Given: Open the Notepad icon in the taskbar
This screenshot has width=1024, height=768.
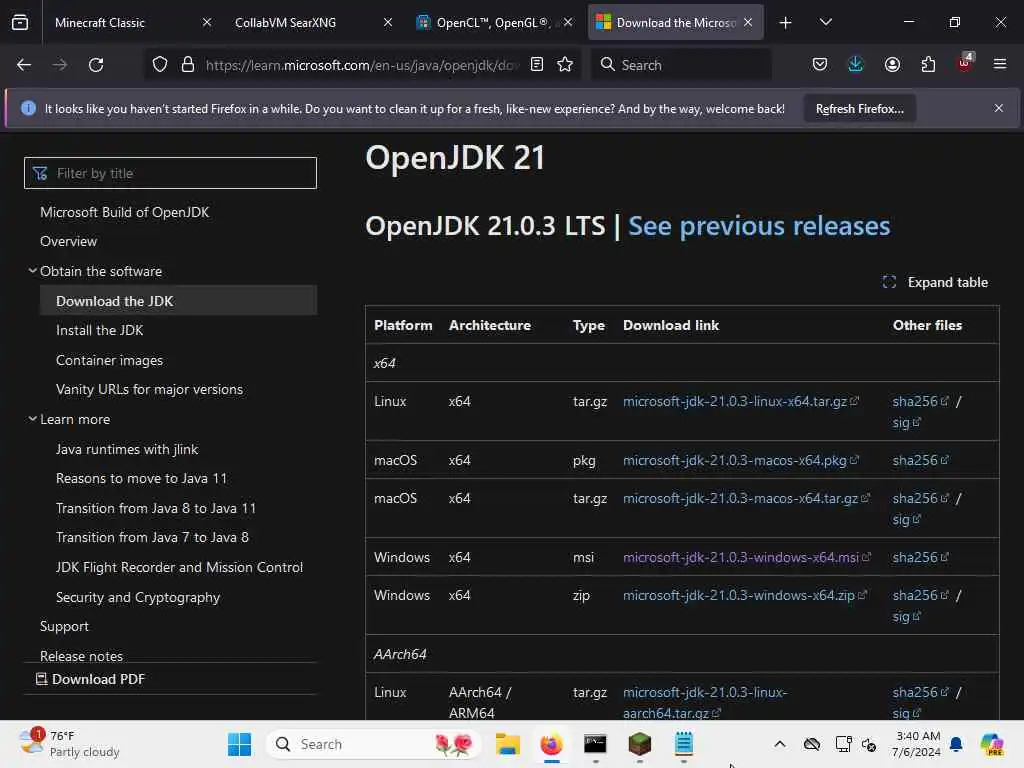Looking at the screenshot, I should coord(684,744).
